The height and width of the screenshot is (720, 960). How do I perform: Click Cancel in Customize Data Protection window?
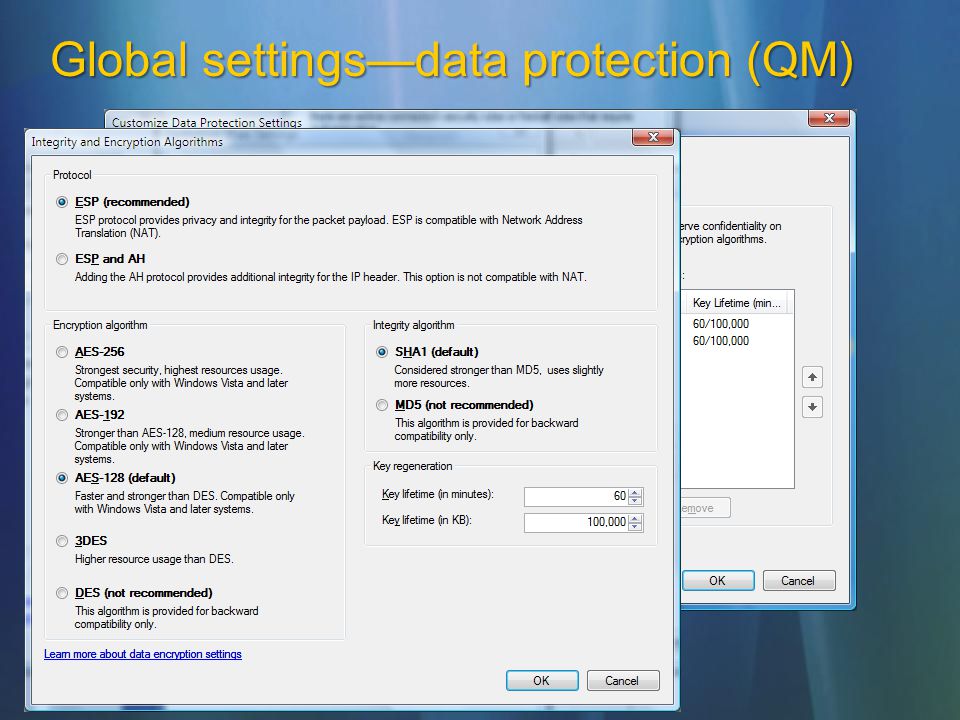pos(798,580)
